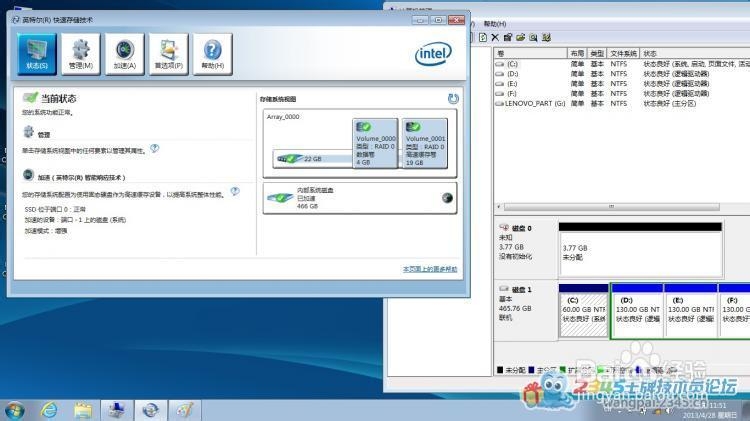Click the Open folder icon in Disk Management toolbar
Screen dimensions: 750x421
520,37
